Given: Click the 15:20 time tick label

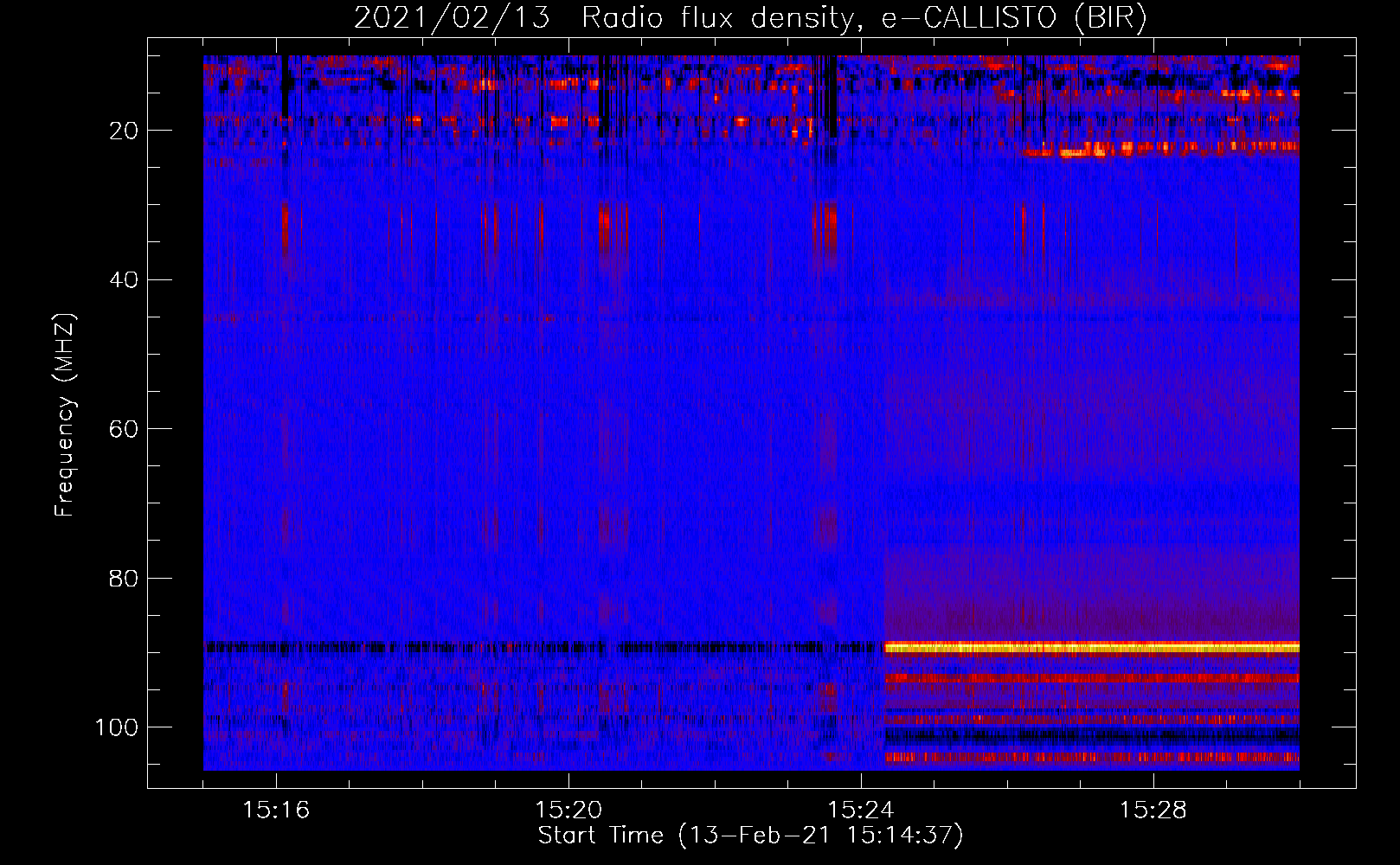Looking at the screenshot, I should pyautogui.click(x=568, y=810).
